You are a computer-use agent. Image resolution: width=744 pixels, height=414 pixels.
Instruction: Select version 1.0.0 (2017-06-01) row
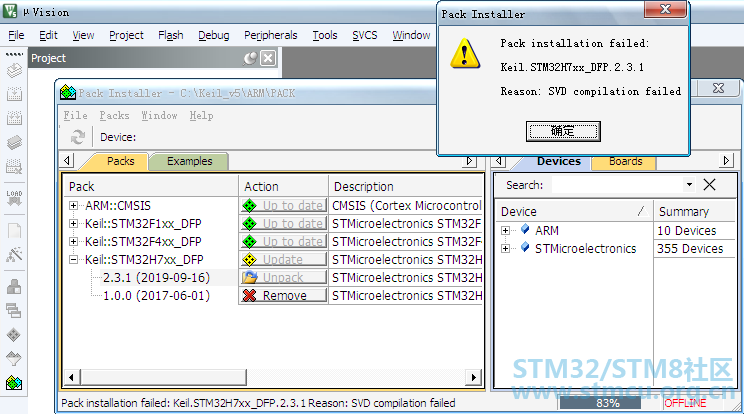156,295
